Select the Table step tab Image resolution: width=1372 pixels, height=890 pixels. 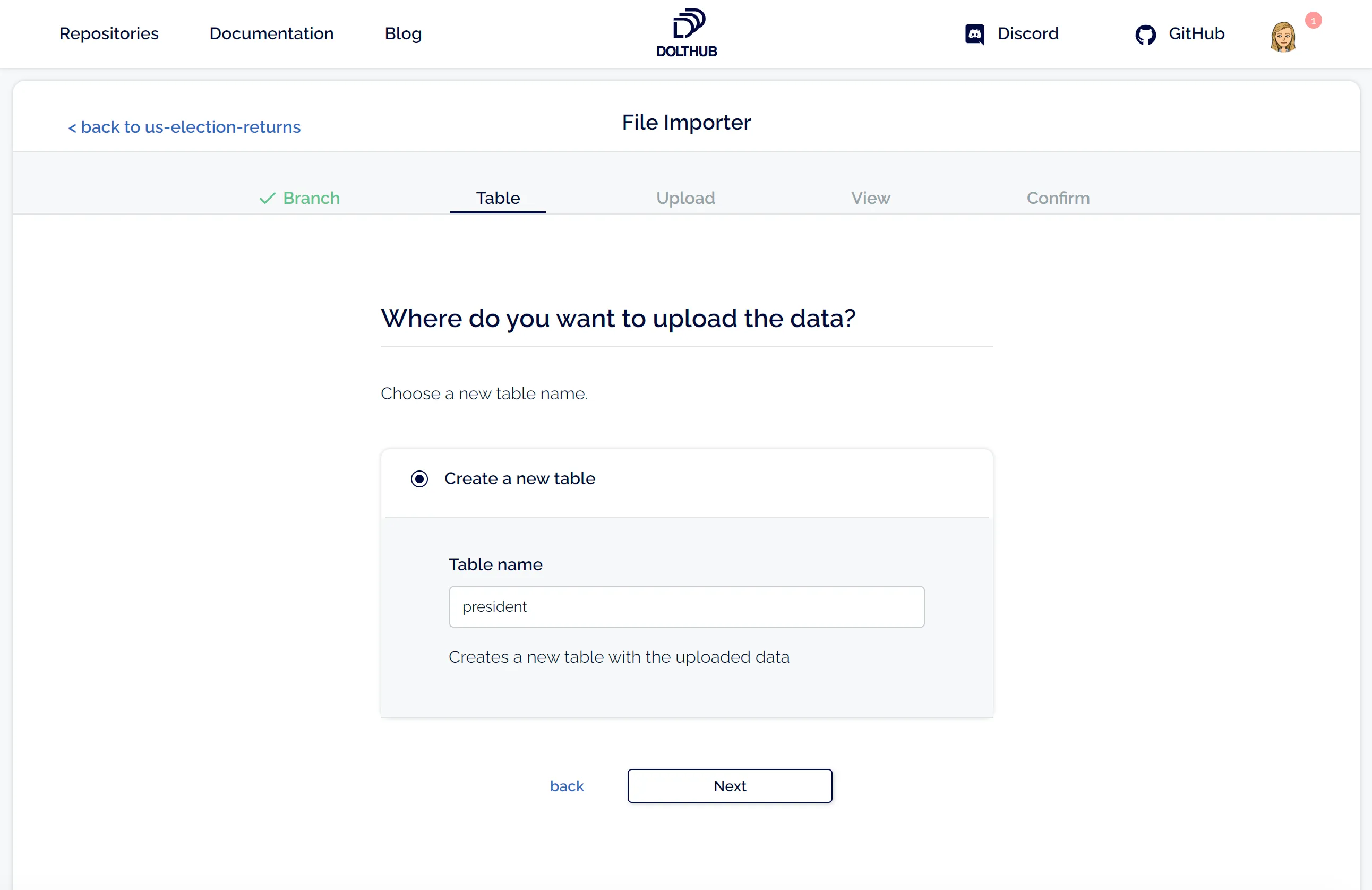tap(498, 198)
